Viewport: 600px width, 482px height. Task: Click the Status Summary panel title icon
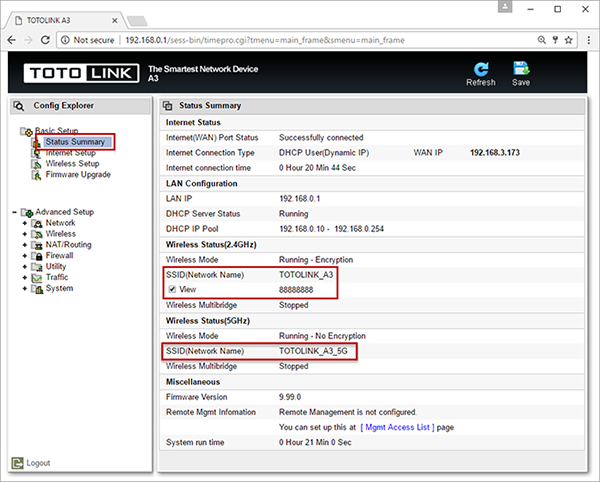pyautogui.click(x=168, y=106)
